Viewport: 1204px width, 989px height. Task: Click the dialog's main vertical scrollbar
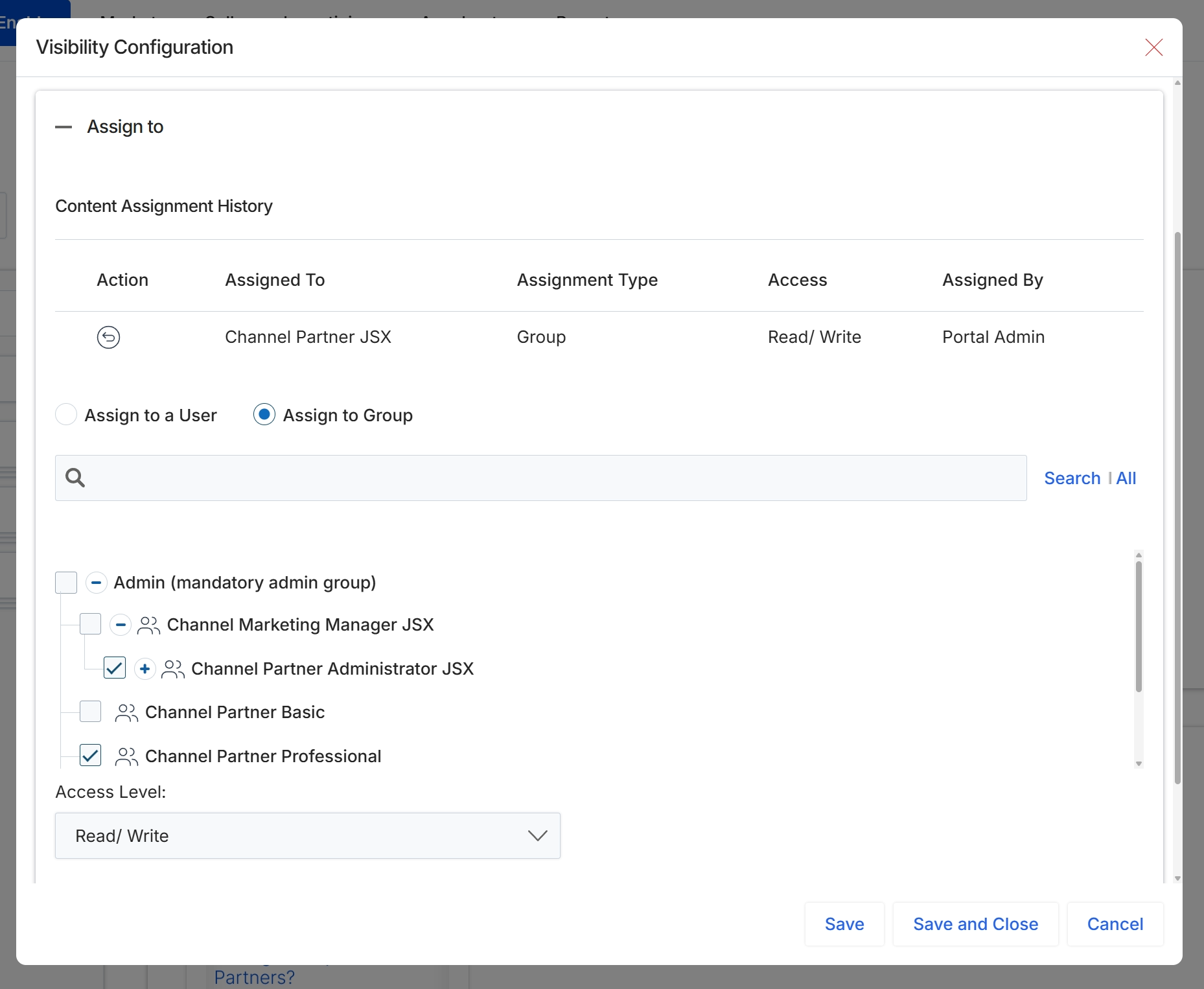tap(1177, 507)
